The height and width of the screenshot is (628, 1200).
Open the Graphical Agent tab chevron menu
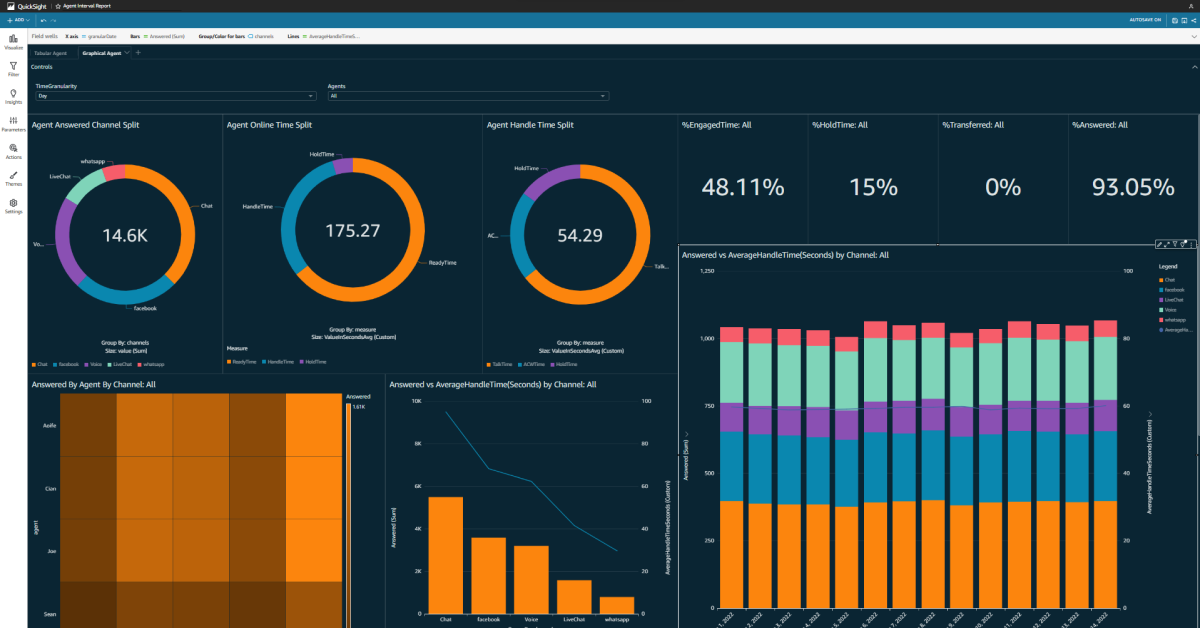click(x=126, y=53)
